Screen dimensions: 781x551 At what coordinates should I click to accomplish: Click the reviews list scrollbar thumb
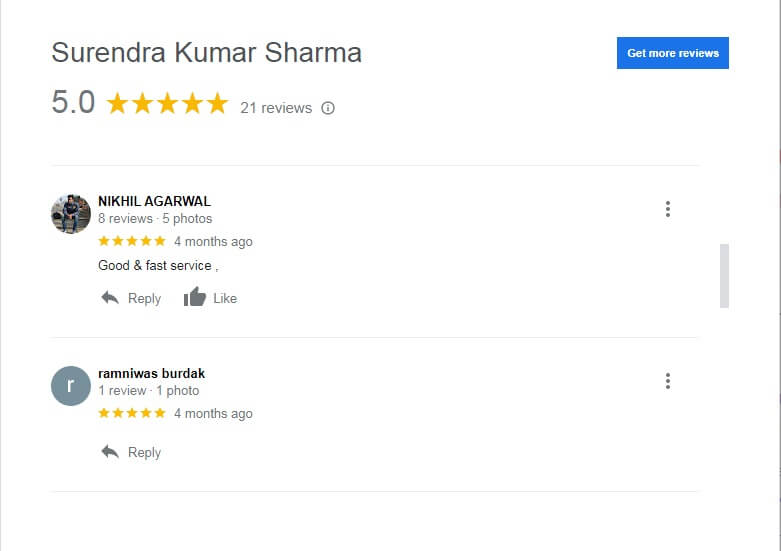(x=724, y=275)
